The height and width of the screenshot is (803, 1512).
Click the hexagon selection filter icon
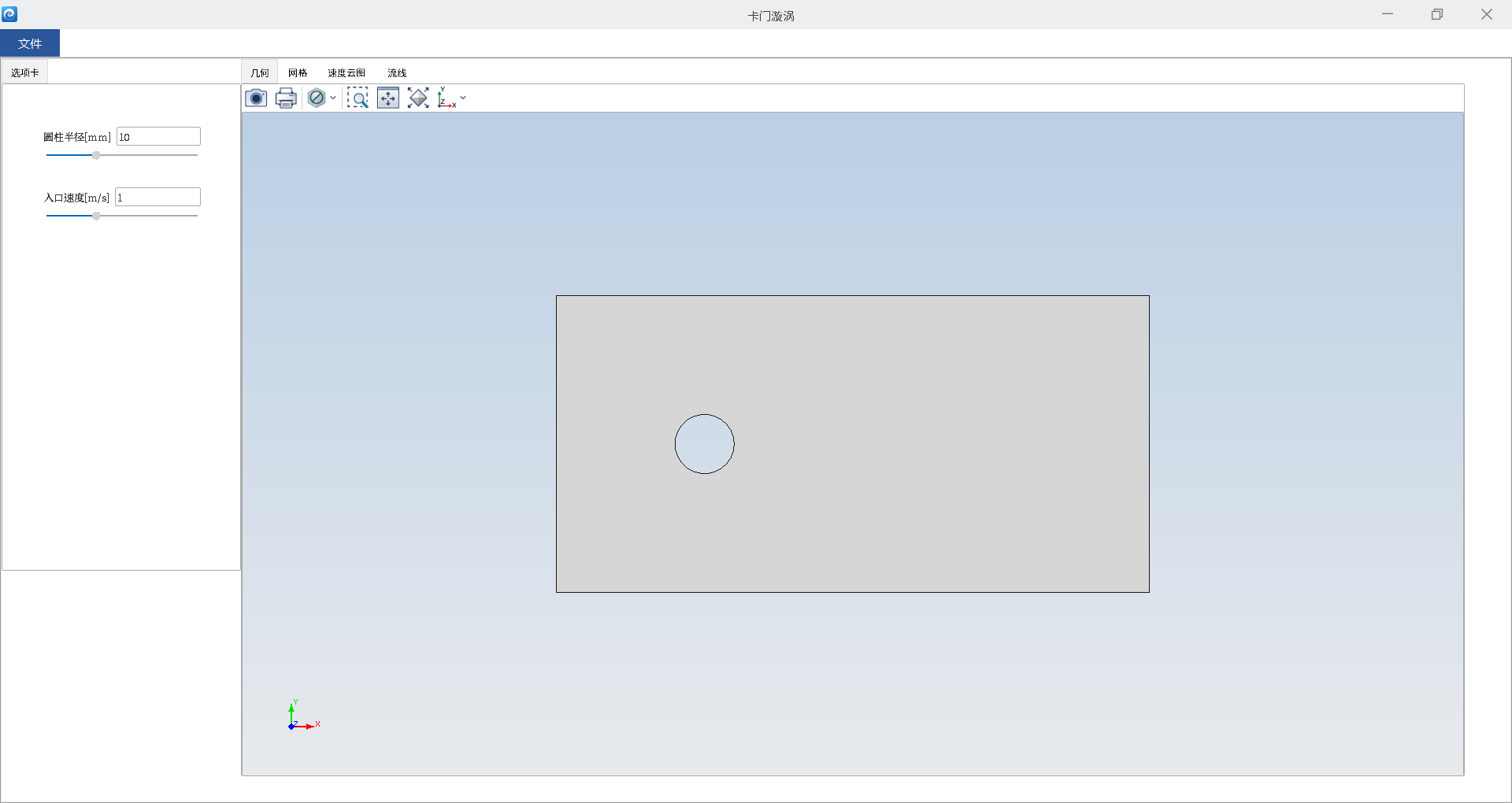point(317,98)
